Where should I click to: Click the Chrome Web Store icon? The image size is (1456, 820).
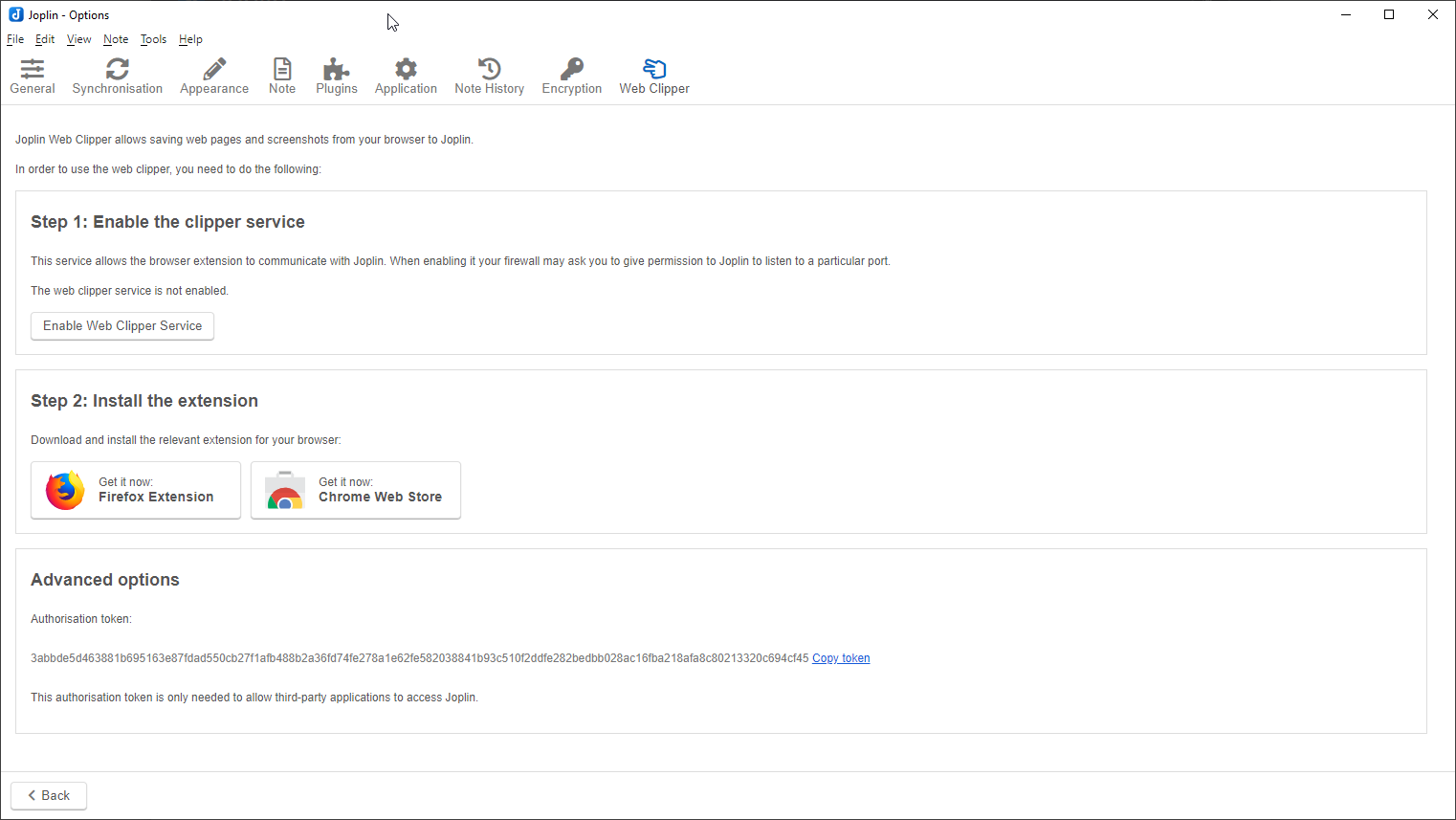click(x=285, y=491)
